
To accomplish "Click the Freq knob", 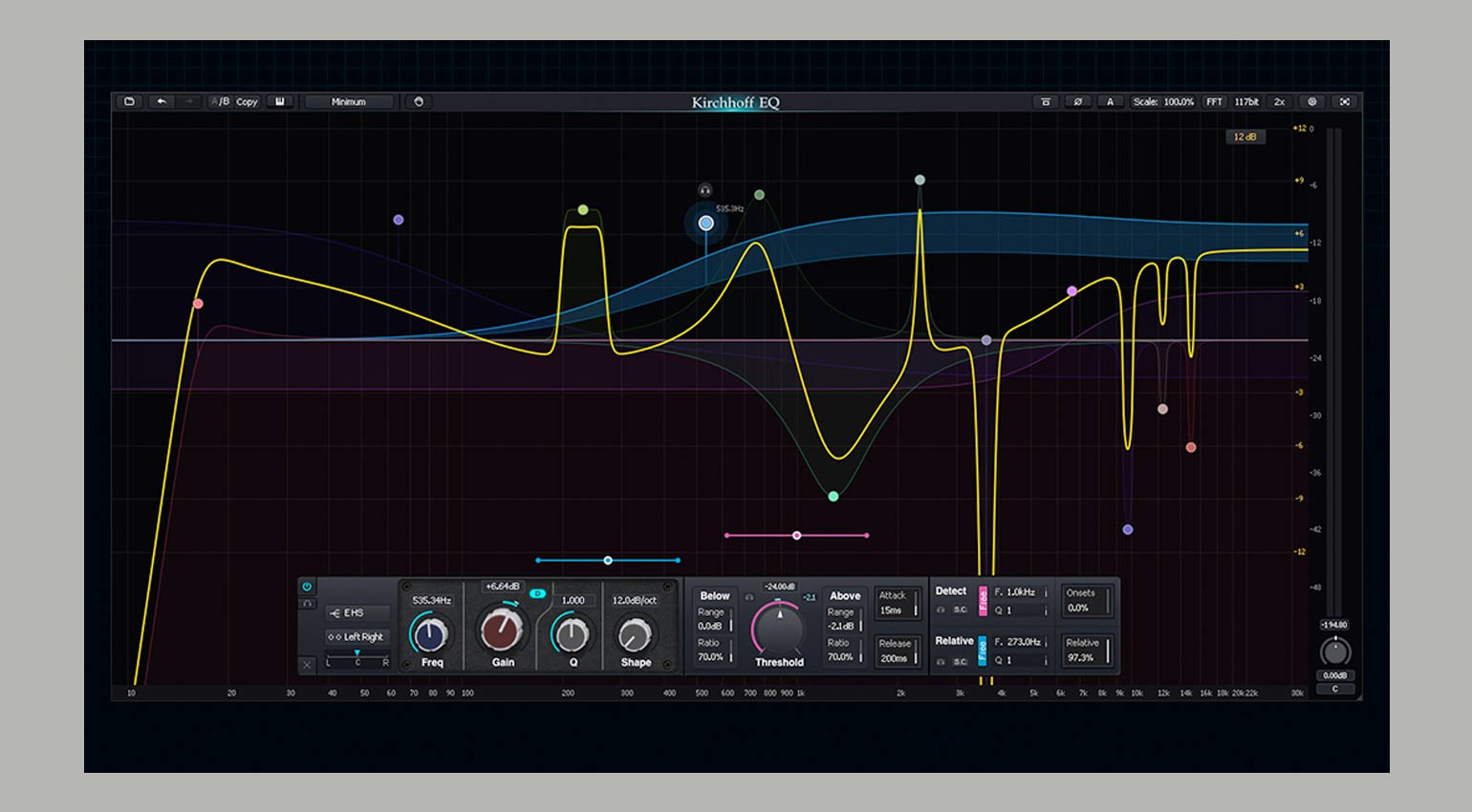I will pos(430,633).
